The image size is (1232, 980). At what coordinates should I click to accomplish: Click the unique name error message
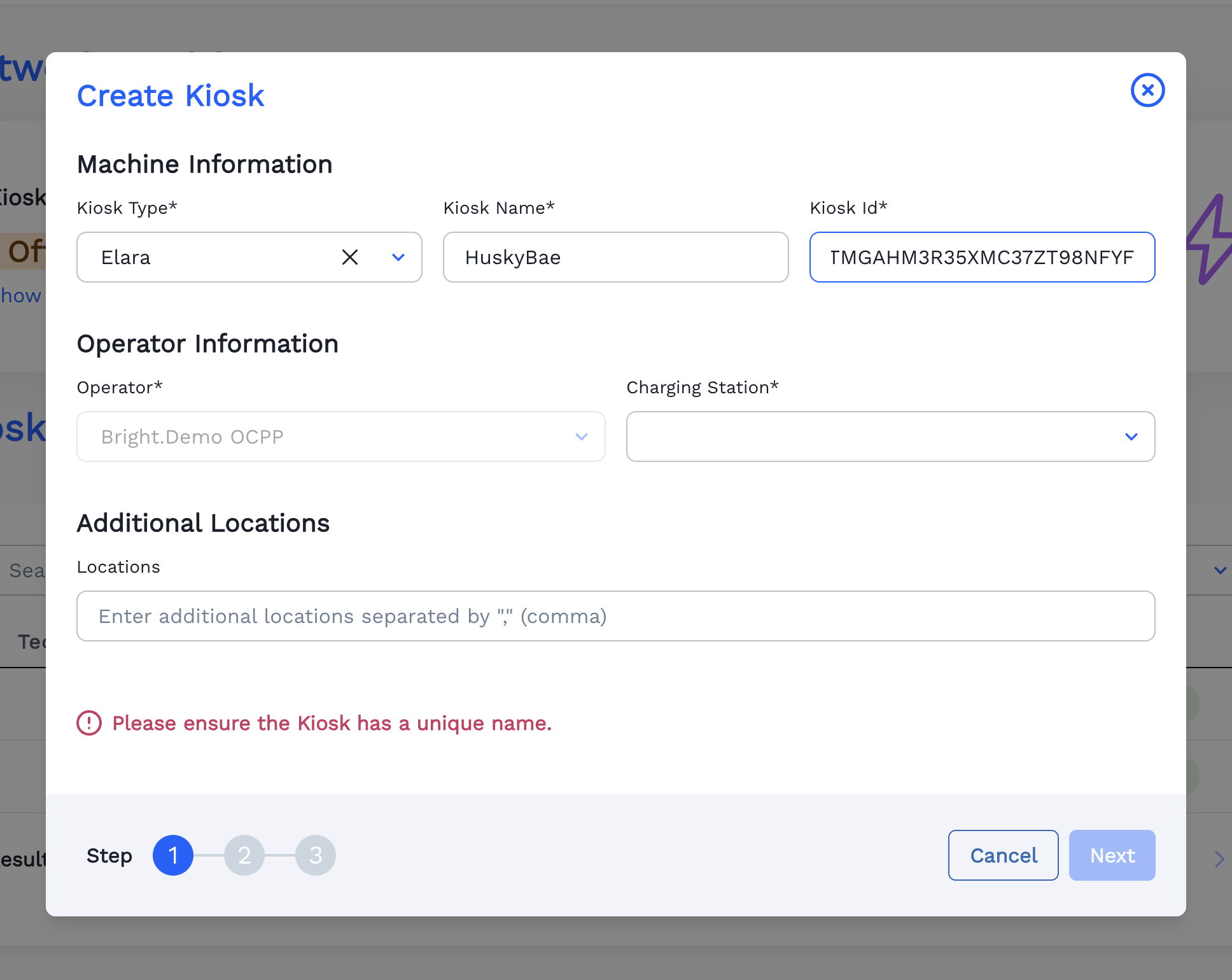[332, 723]
